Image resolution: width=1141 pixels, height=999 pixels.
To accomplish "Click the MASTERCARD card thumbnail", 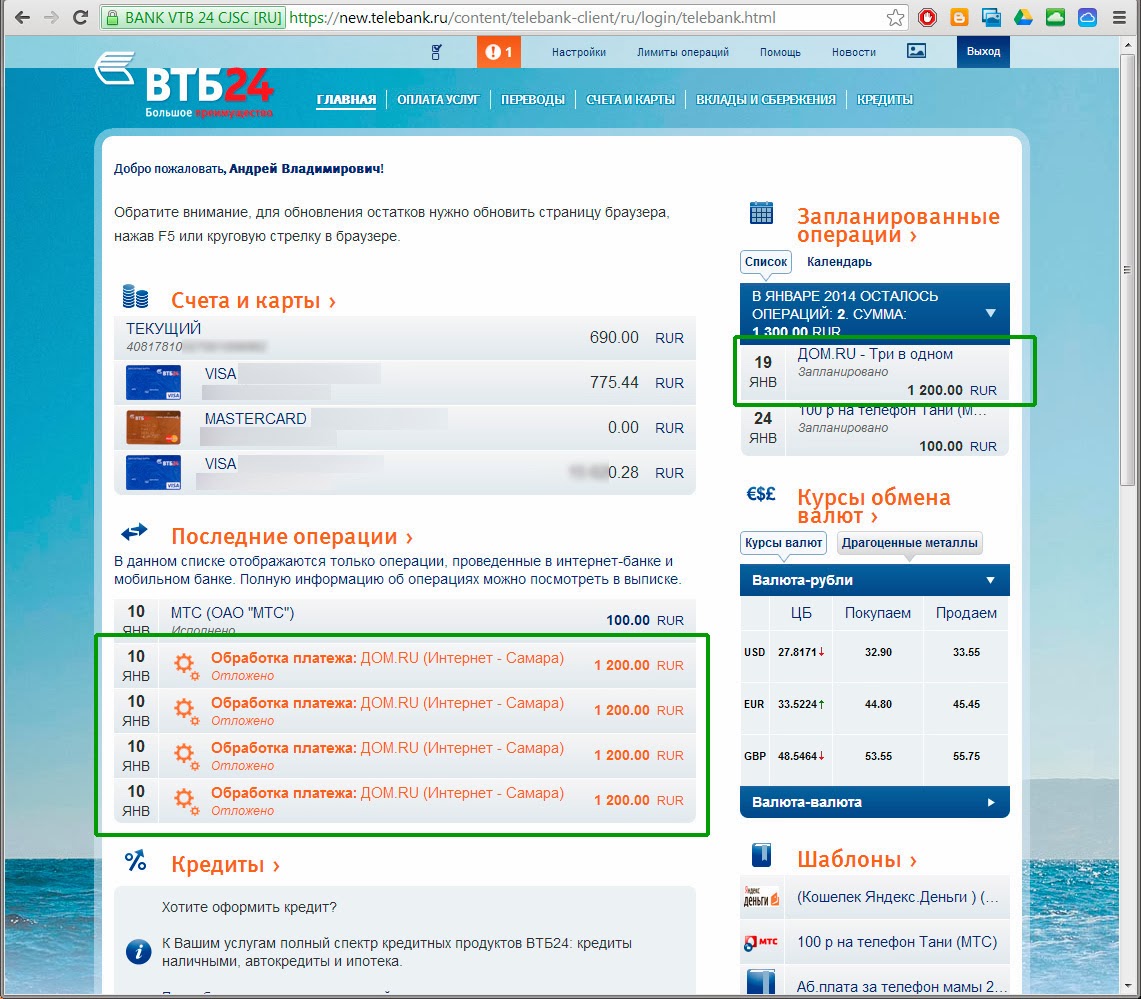I will point(153,428).
